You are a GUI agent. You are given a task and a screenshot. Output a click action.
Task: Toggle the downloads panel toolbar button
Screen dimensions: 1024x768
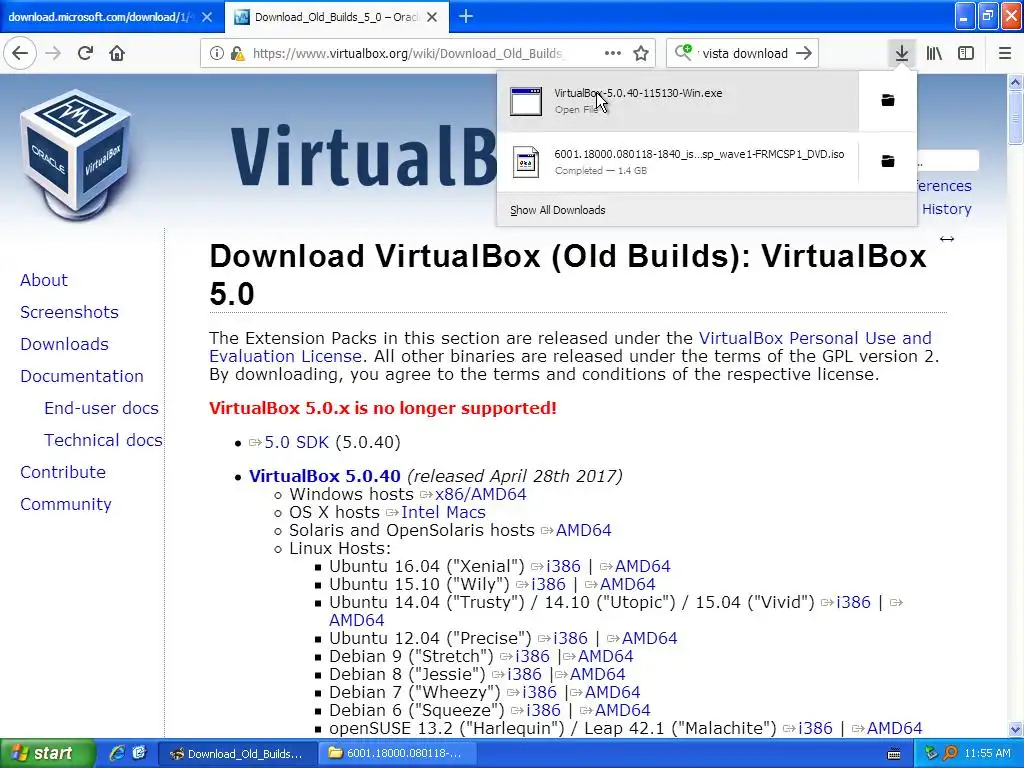click(x=902, y=53)
